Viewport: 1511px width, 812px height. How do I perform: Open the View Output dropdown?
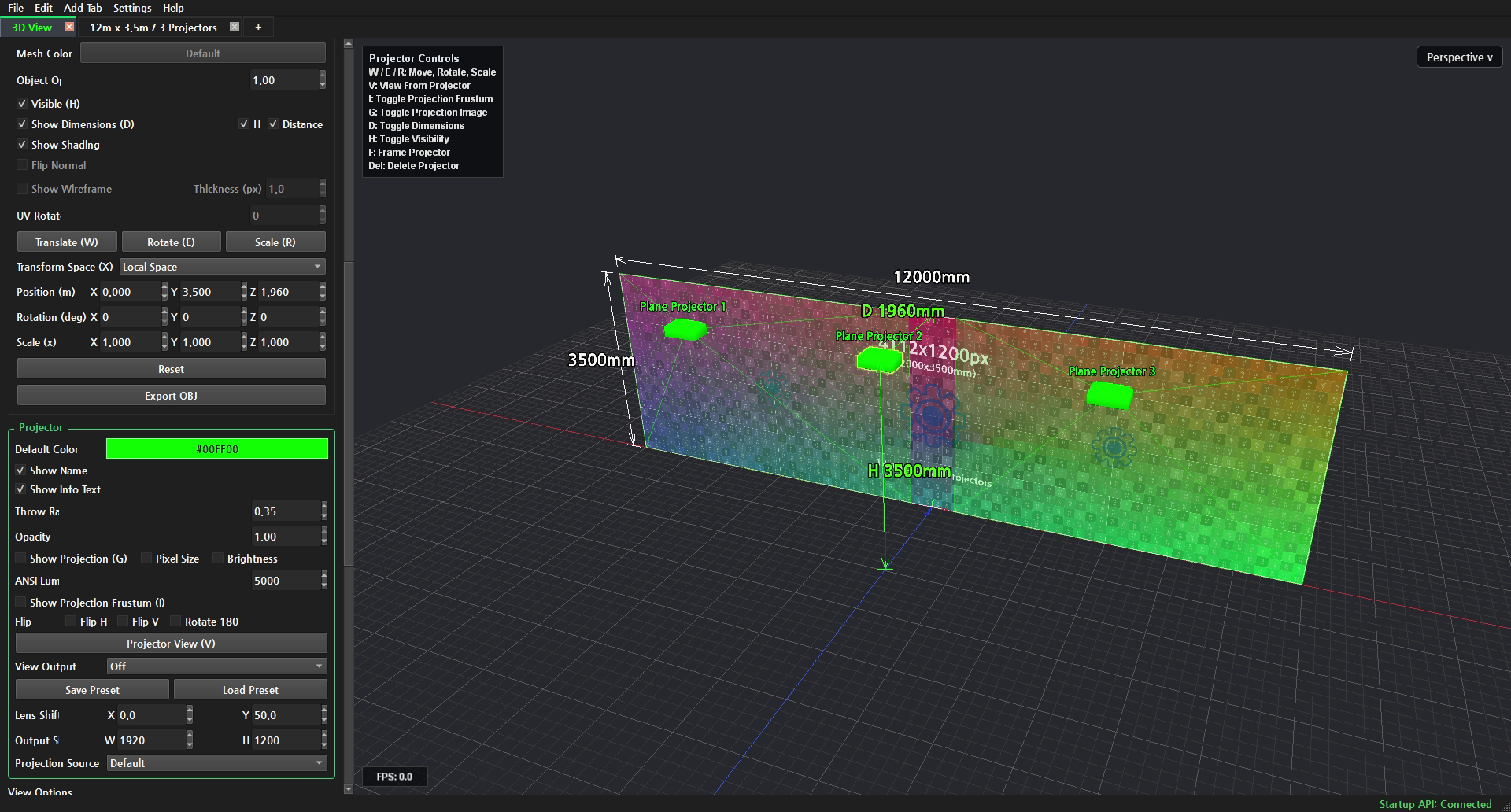[x=216, y=666]
